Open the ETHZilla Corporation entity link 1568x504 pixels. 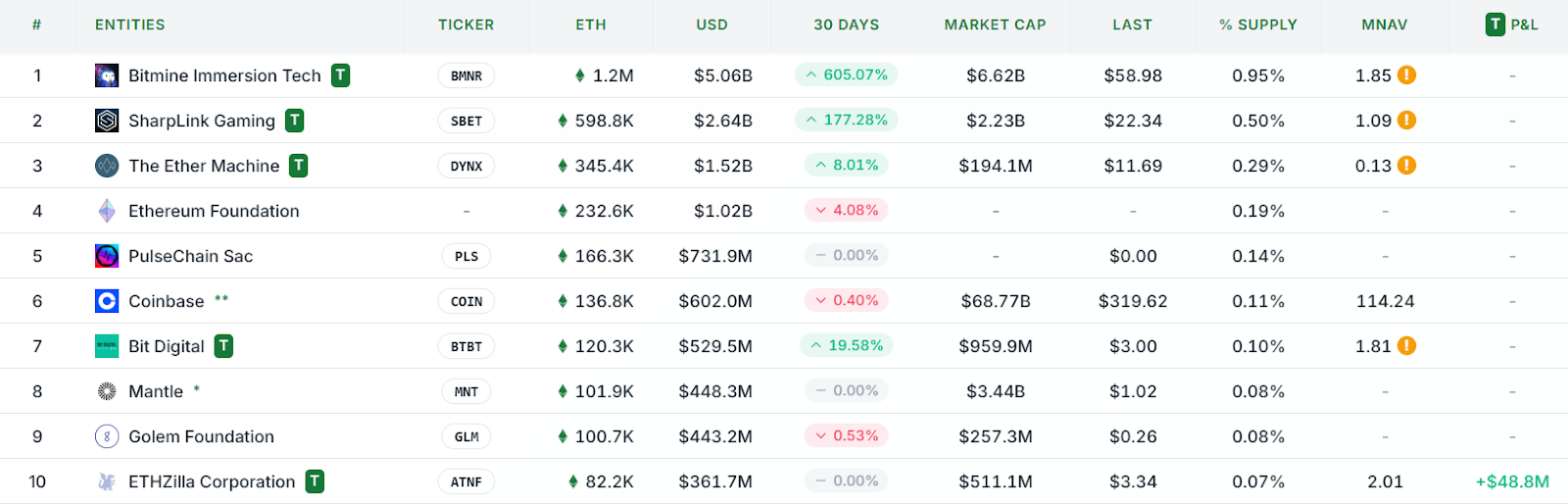click(212, 481)
